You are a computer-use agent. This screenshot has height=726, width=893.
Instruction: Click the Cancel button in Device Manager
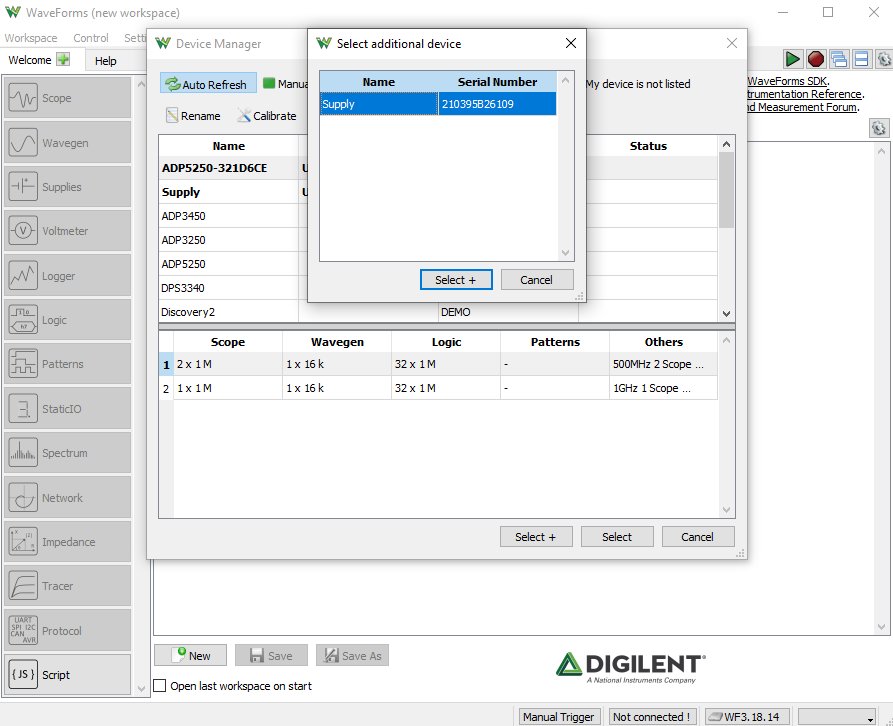pos(698,537)
